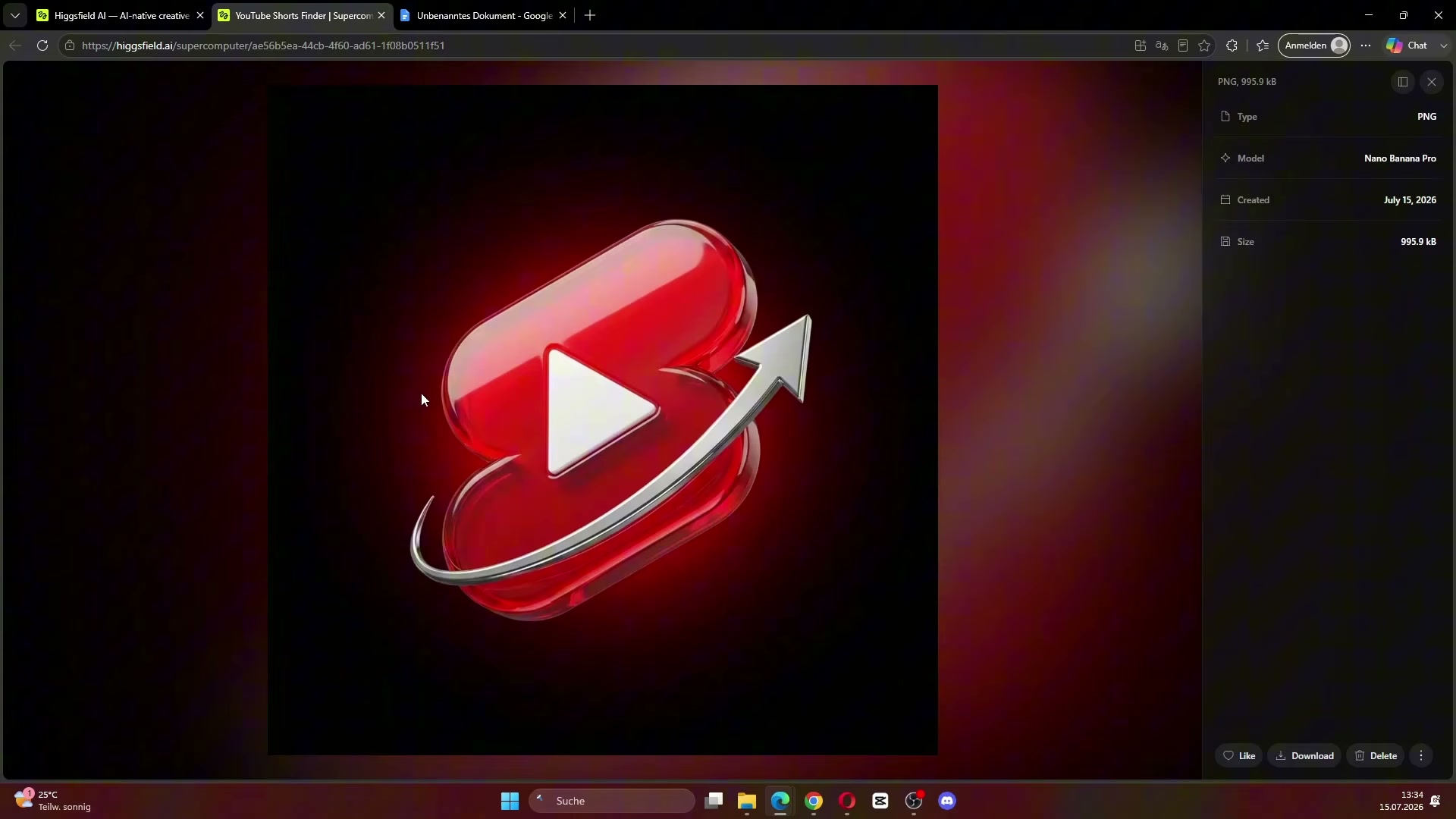Translate this page icon

1162,45
